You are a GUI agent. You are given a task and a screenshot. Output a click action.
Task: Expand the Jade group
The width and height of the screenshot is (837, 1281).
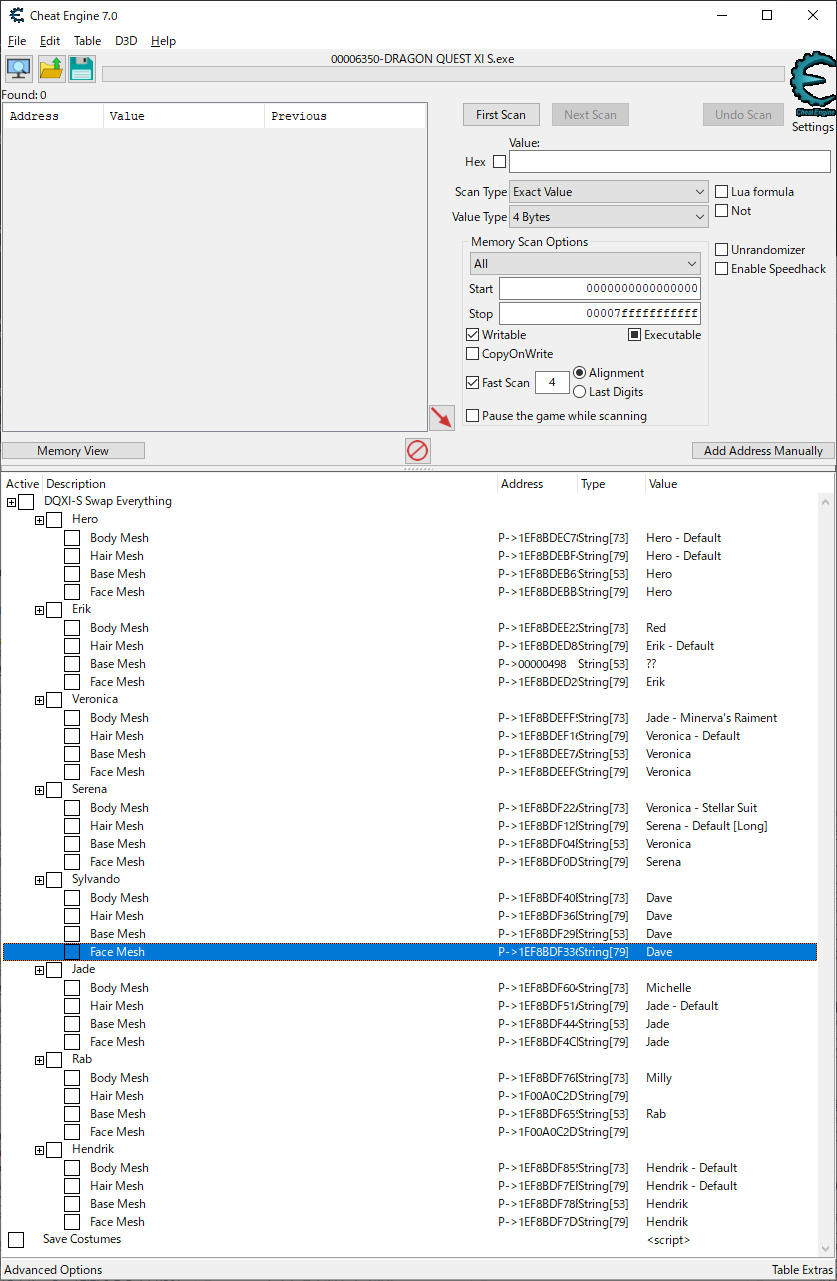click(40, 970)
